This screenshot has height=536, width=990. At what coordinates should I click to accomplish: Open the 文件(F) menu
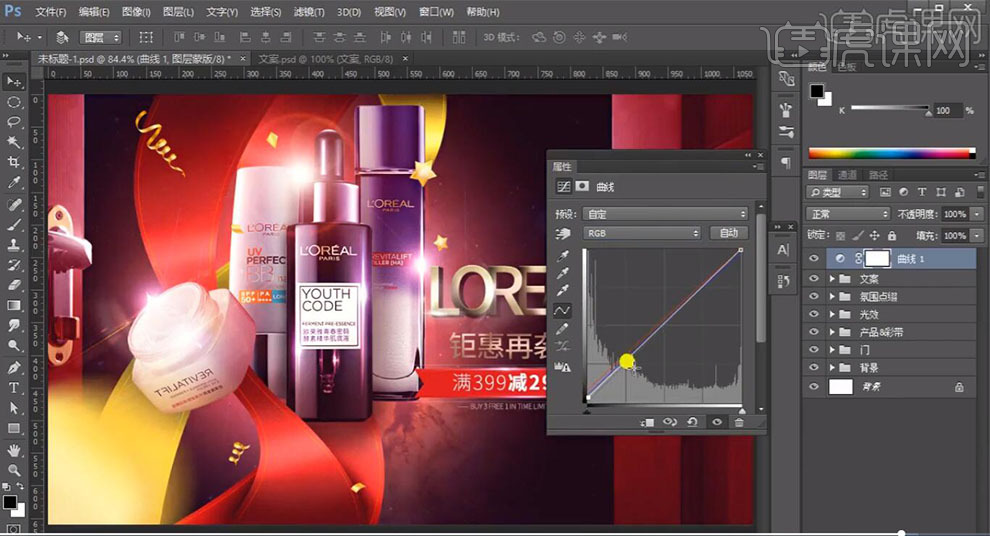tap(51, 12)
